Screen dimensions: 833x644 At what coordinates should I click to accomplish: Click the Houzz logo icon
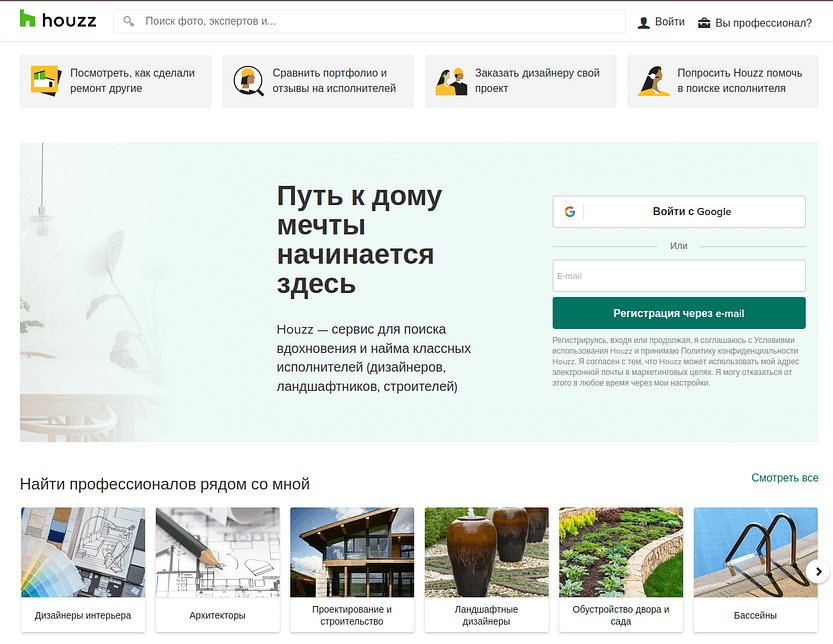pos(29,20)
